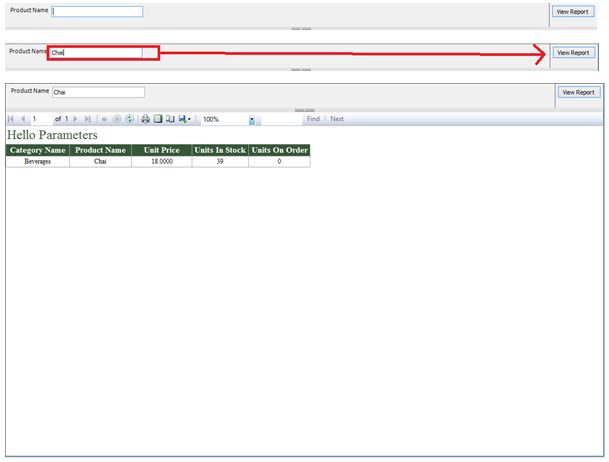Click the Find link in report toolbar
Screen dimensions: 609x462
tap(313, 119)
